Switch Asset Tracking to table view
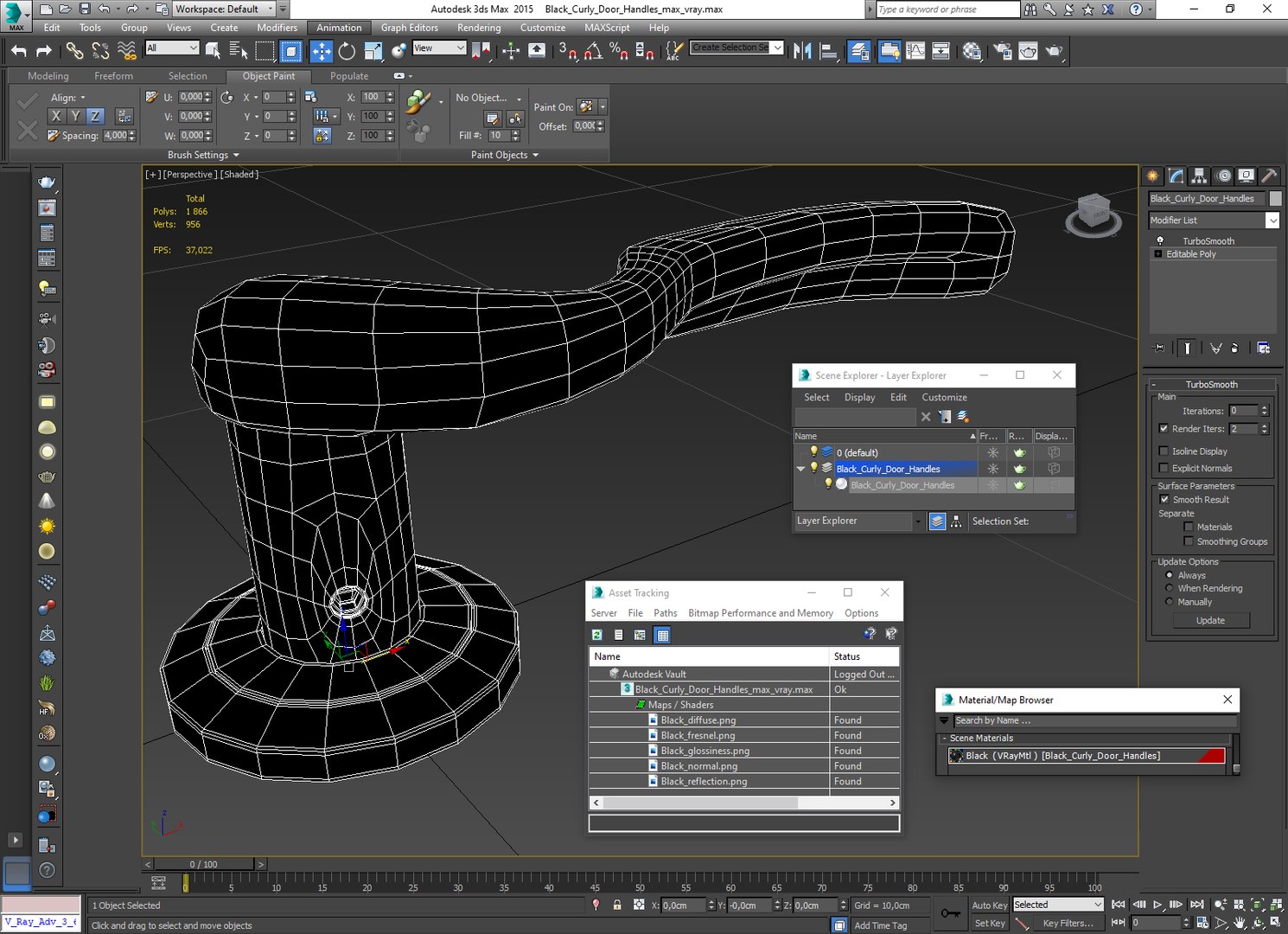Image resolution: width=1288 pixels, height=934 pixels. click(662, 635)
